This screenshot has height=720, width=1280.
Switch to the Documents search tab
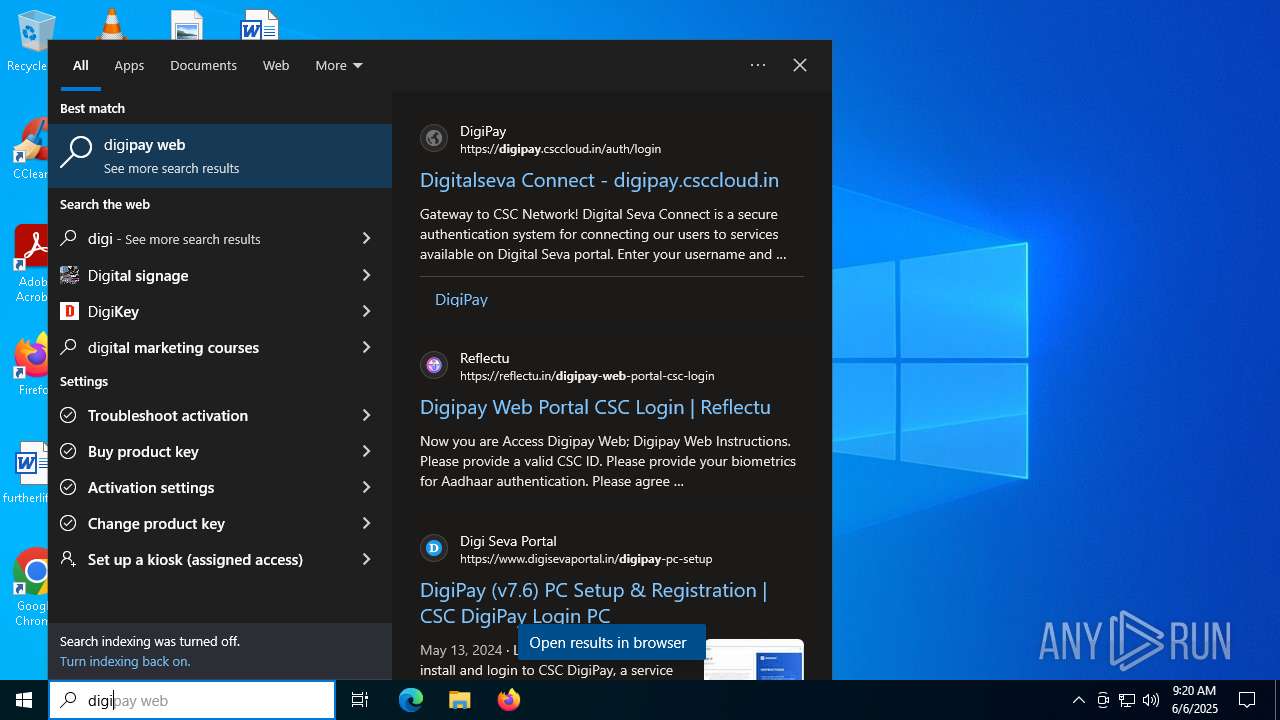coord(203,65)
